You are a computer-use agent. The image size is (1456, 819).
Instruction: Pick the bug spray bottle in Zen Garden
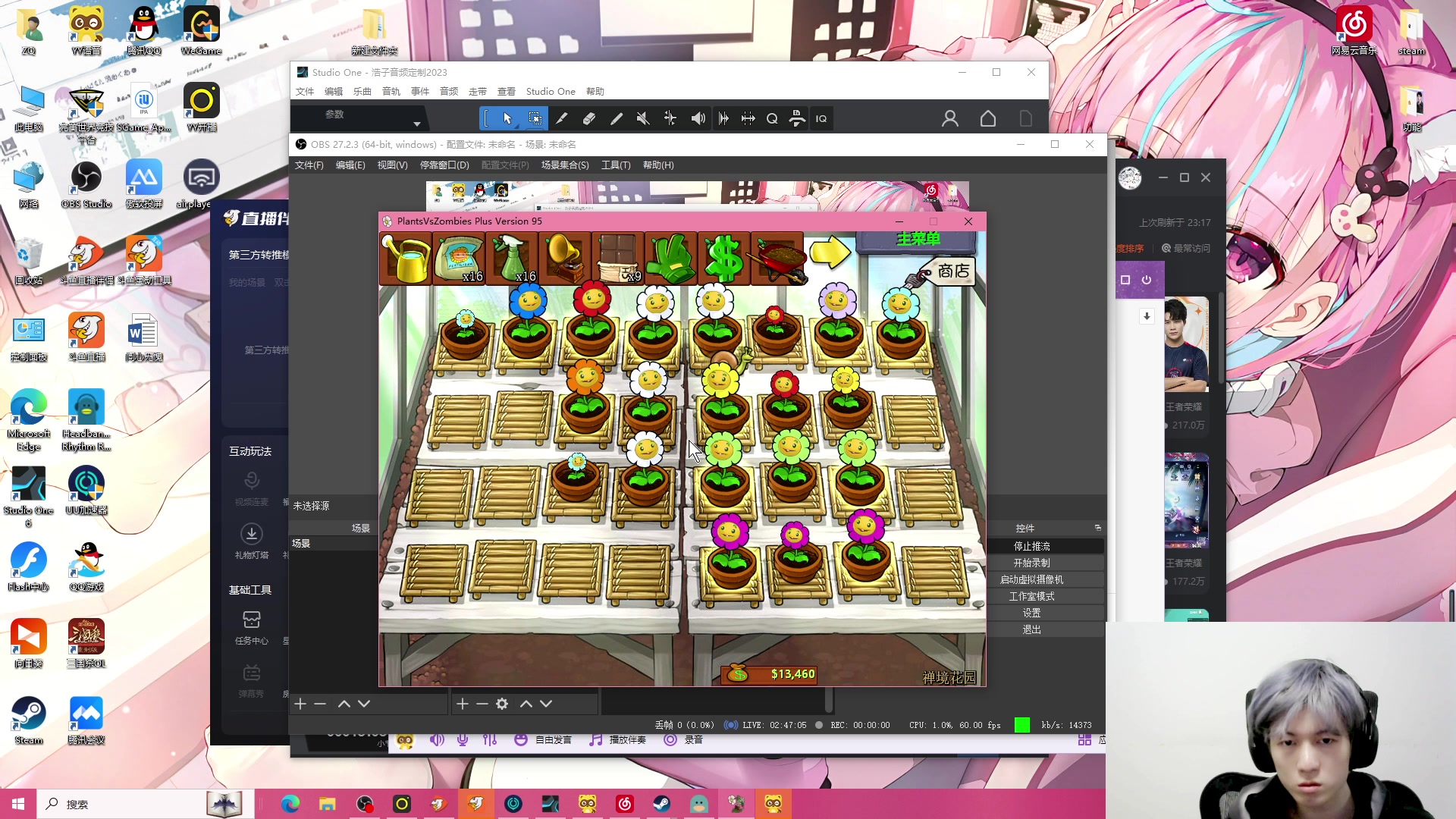click(x=512, y=259)
